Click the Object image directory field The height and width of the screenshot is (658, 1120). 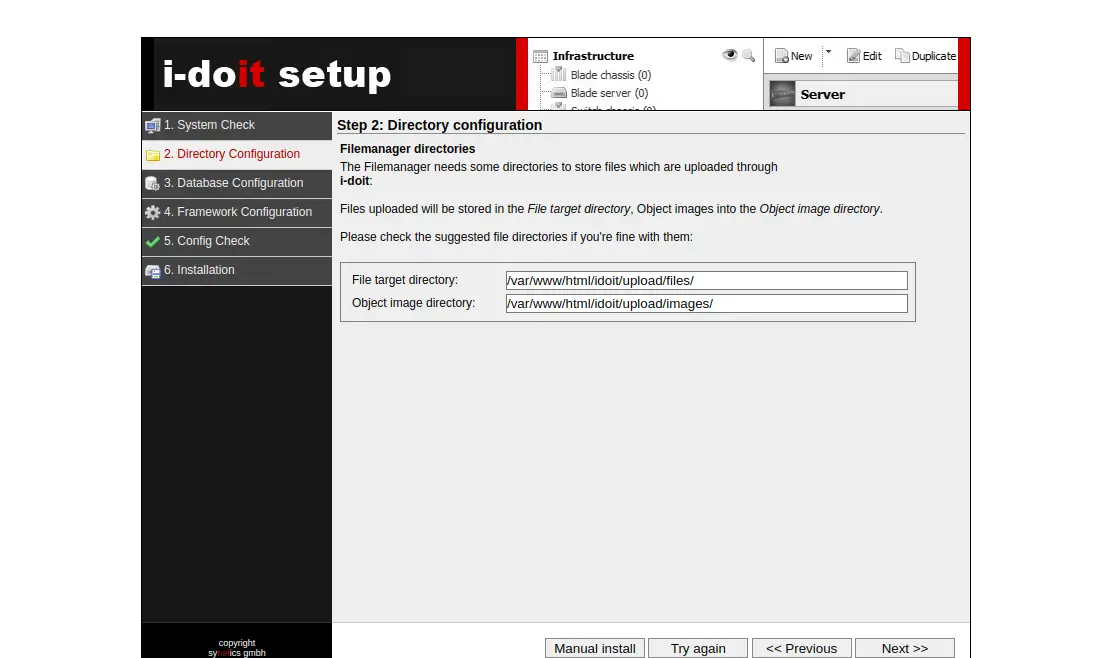pos(706,304)
